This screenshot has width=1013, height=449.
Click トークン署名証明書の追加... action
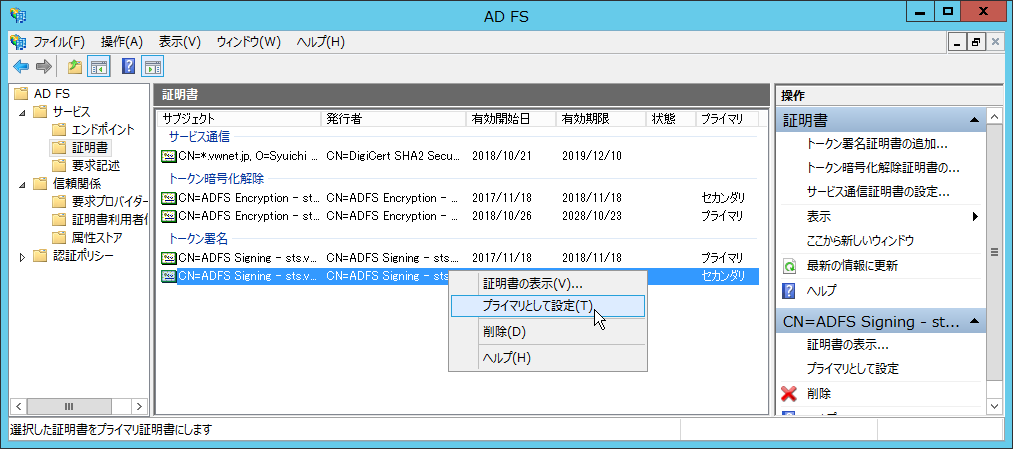click(x=877, y=143)
